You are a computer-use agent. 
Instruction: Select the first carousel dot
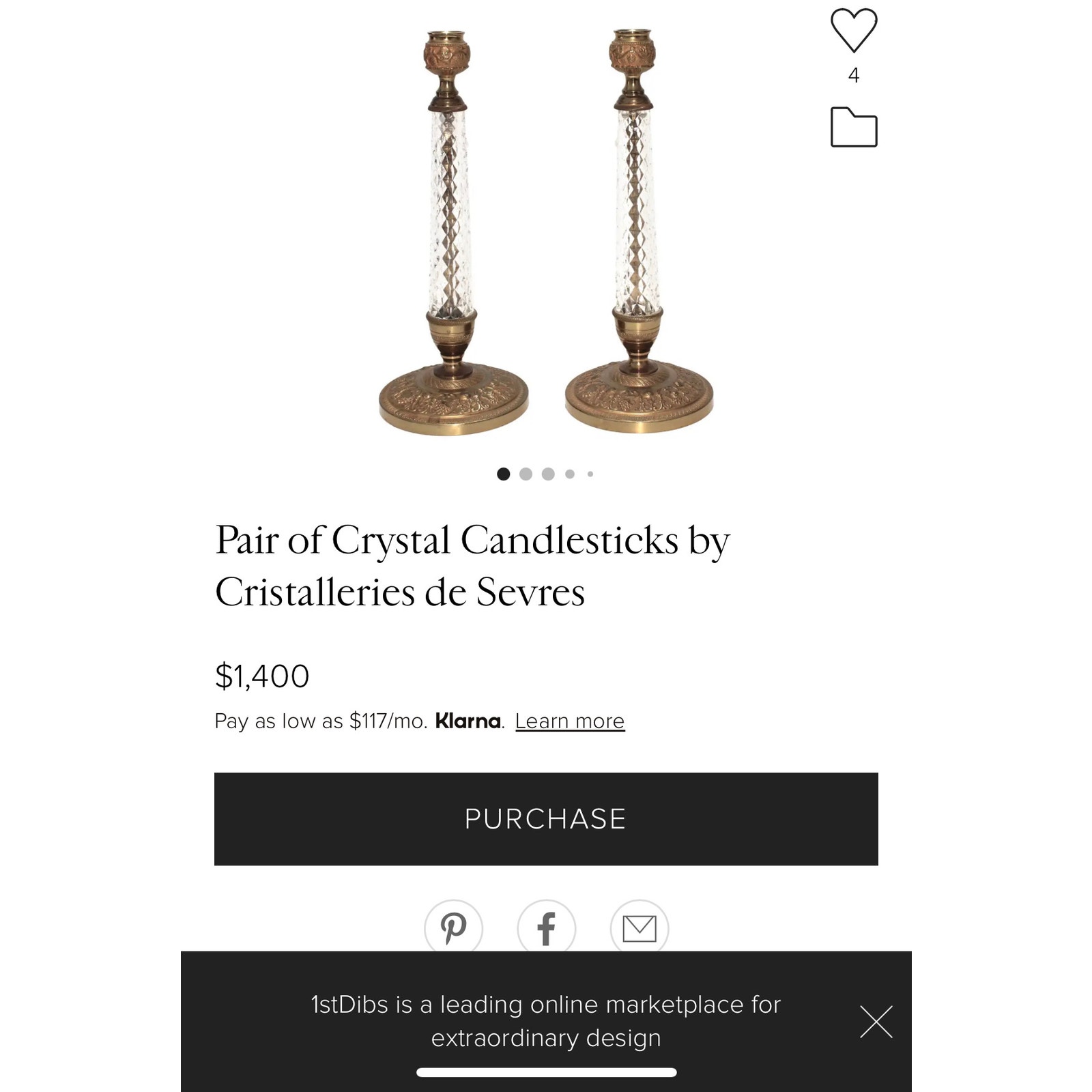point(504,474)
